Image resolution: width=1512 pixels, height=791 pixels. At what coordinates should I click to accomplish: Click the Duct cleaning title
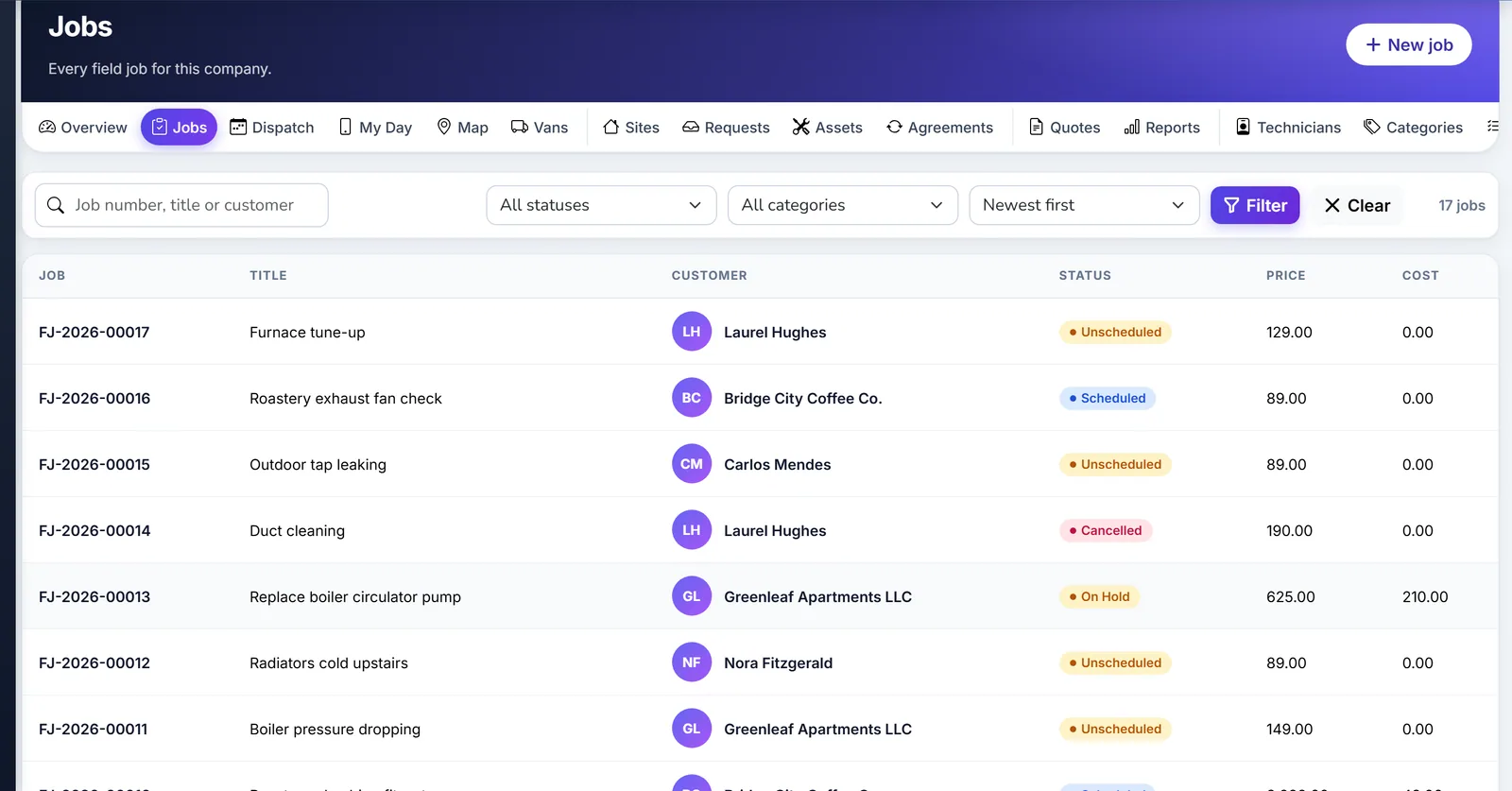click(x=297, y=531)
